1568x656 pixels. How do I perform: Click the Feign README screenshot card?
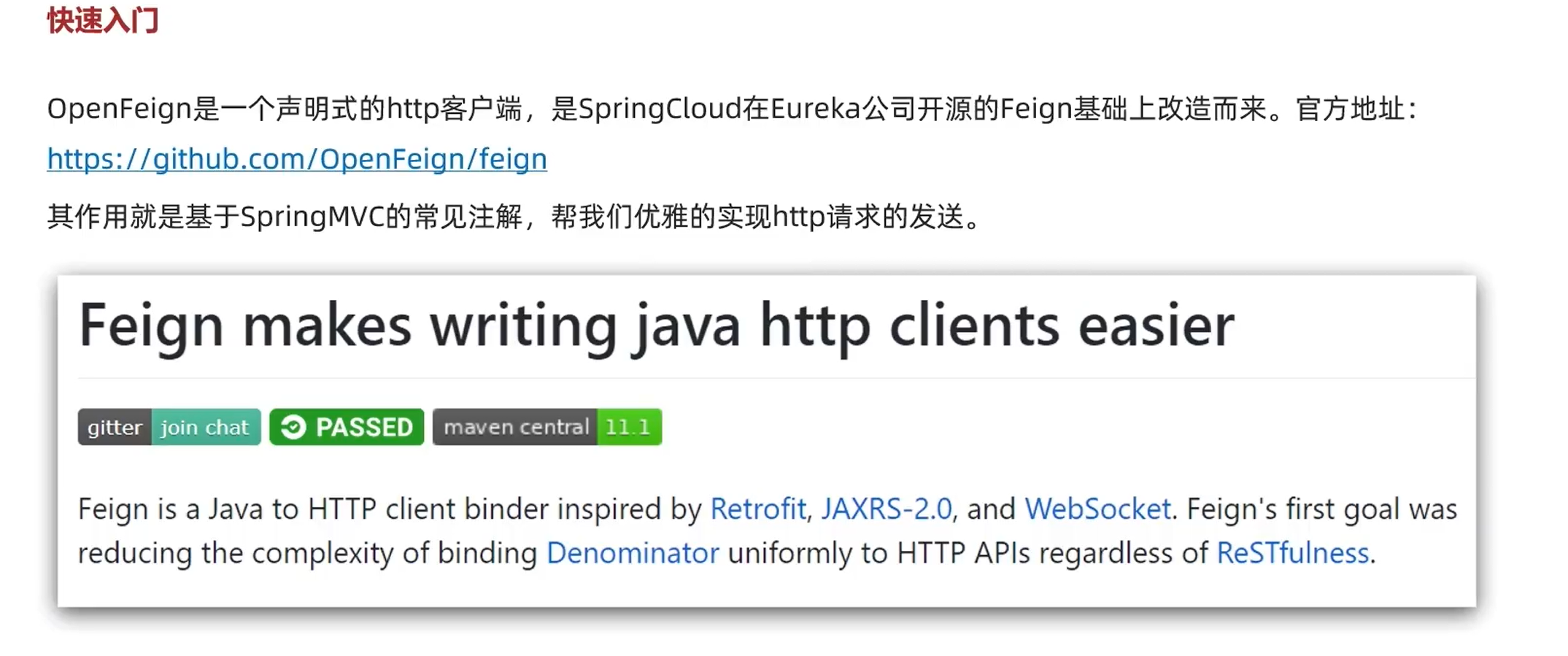coord(767,441)
